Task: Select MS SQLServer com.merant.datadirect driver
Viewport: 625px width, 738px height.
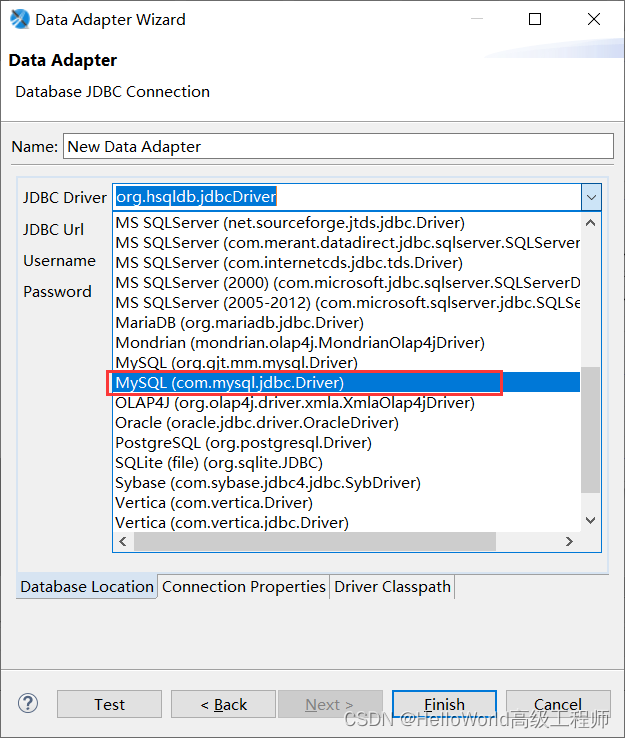Action: (x=346, y=243)
